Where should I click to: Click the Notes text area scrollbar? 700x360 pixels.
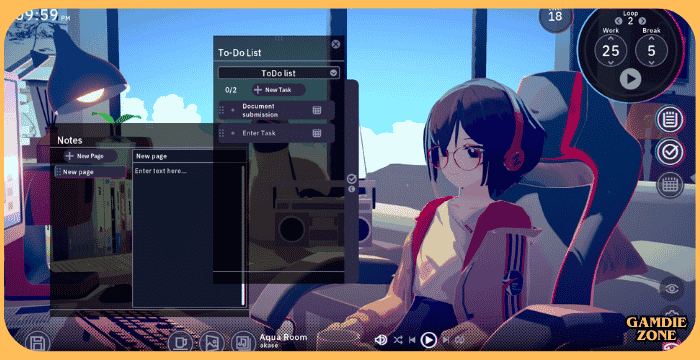tap(243, 235)
